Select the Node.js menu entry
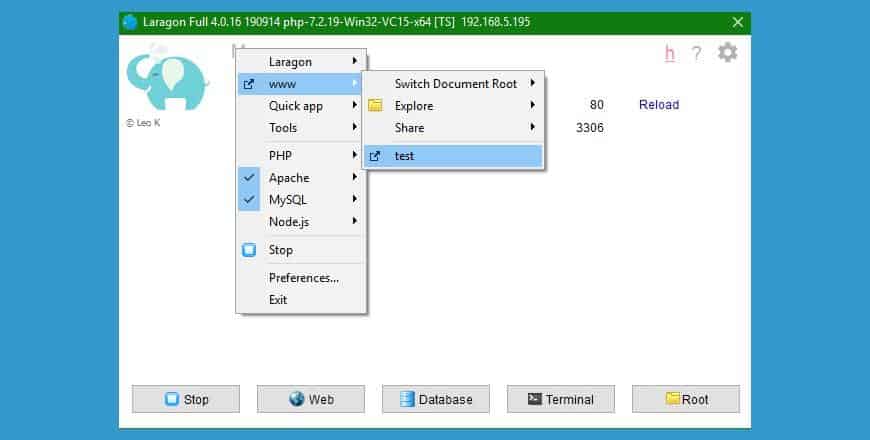 pyautogui.click(x=301, y=222)
